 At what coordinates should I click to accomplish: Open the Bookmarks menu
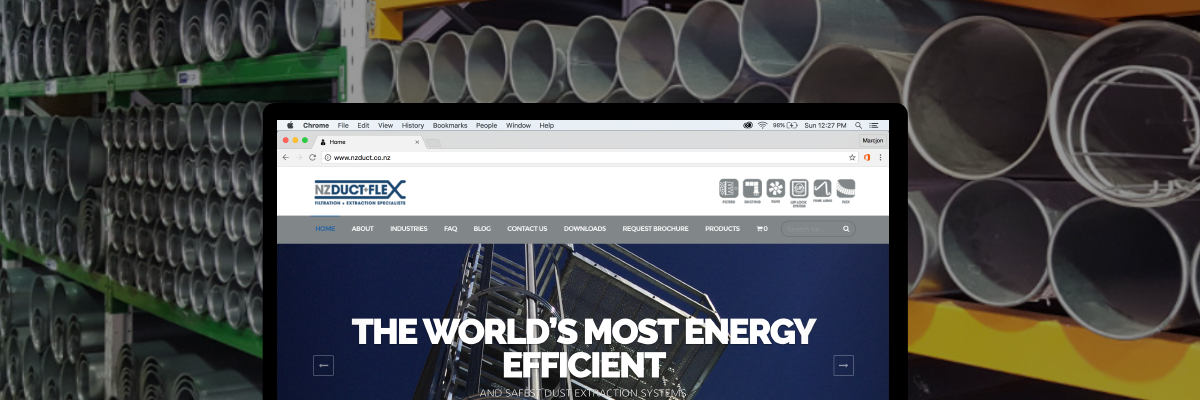450,125
